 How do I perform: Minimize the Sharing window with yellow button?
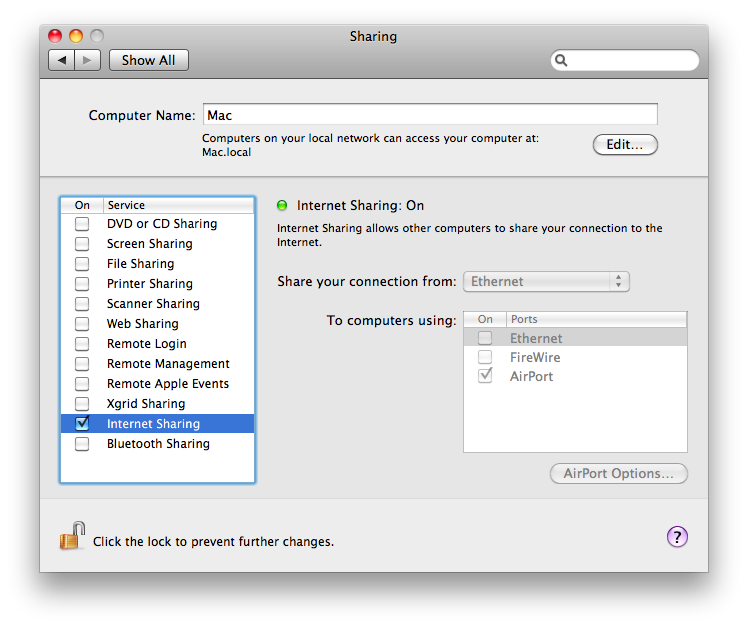(x=76, y=36)
